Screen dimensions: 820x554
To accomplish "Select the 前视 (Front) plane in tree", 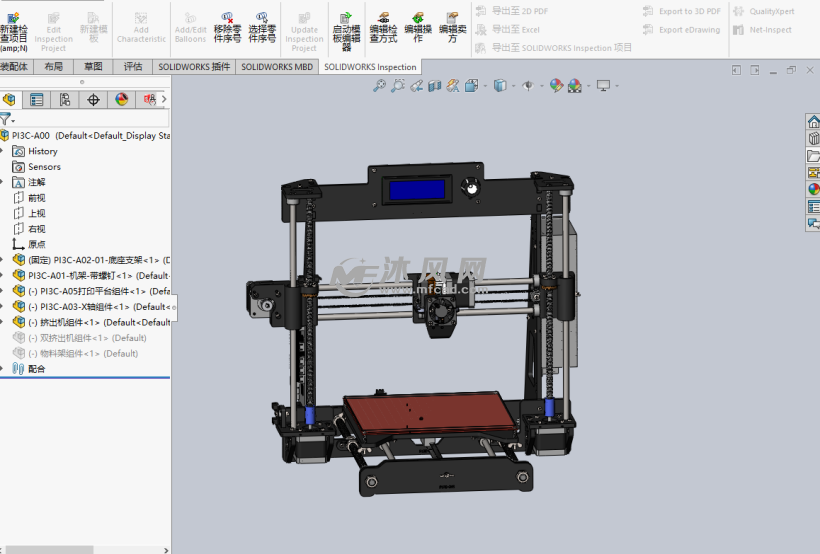I will click(29, 198).
